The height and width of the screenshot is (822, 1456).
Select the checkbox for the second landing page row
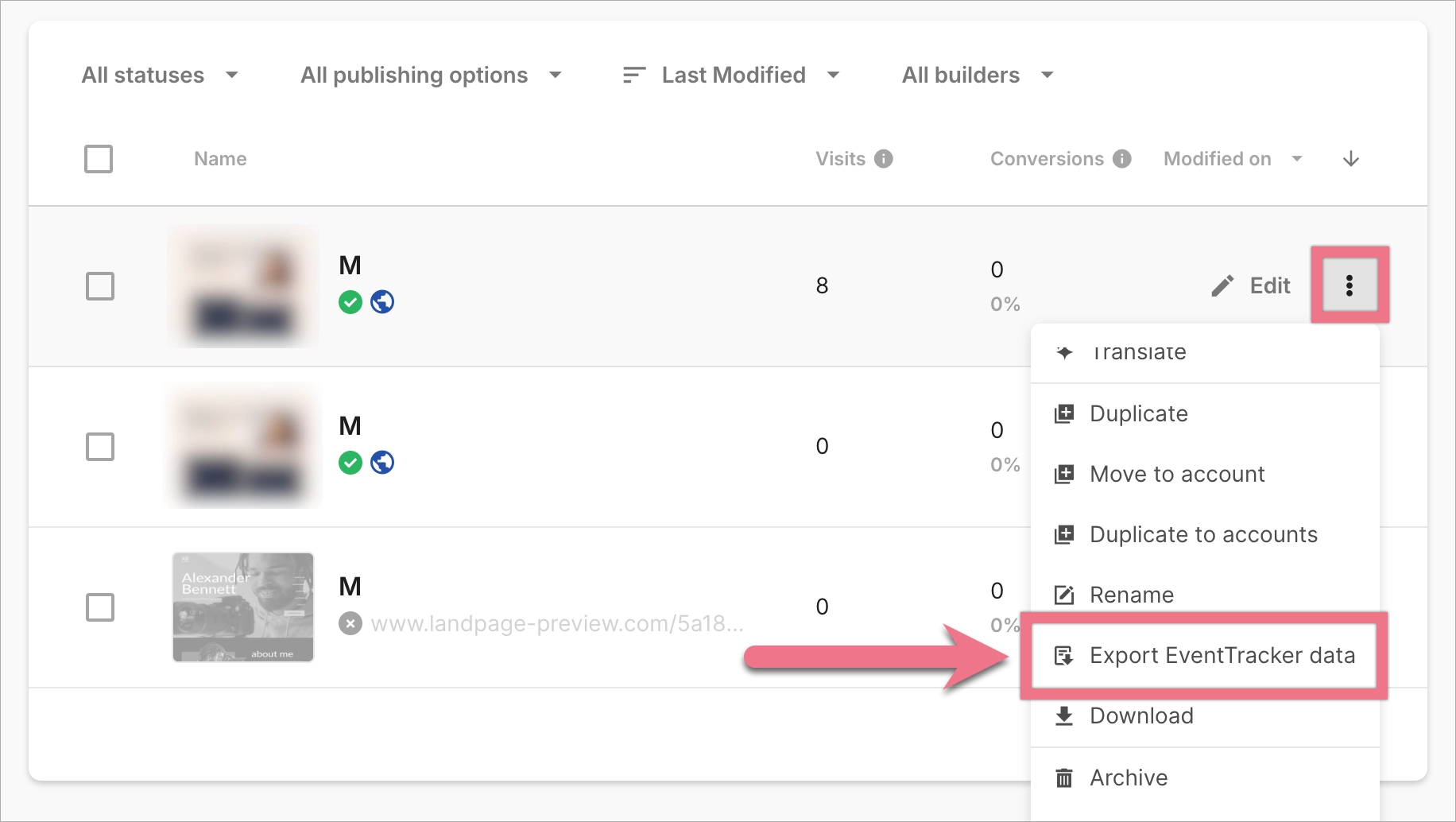pos(100,447)
